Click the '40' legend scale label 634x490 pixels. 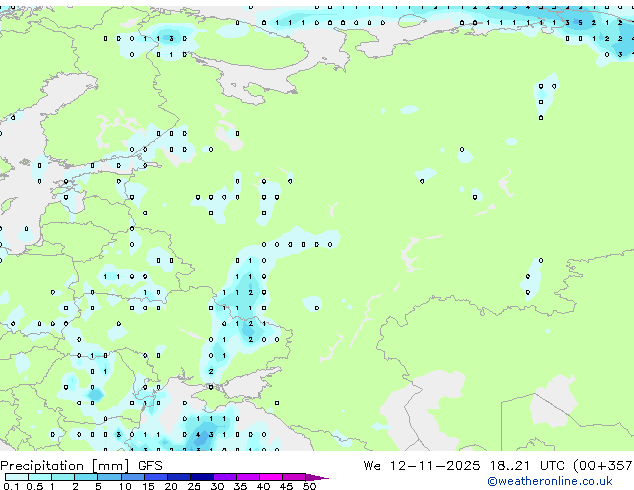tap(263, 486)
